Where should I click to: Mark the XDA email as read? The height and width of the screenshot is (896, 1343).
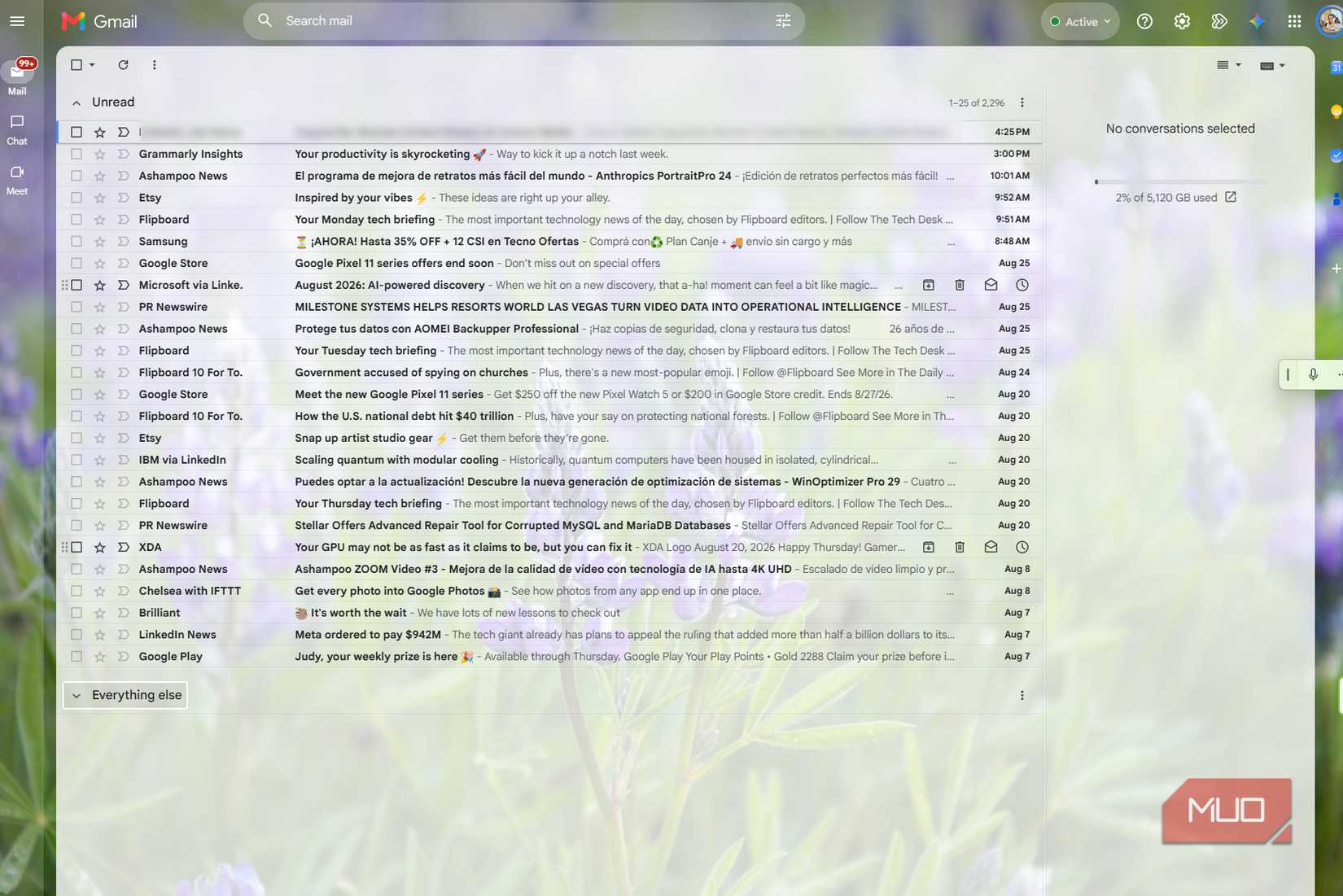(x=991, y=548)
